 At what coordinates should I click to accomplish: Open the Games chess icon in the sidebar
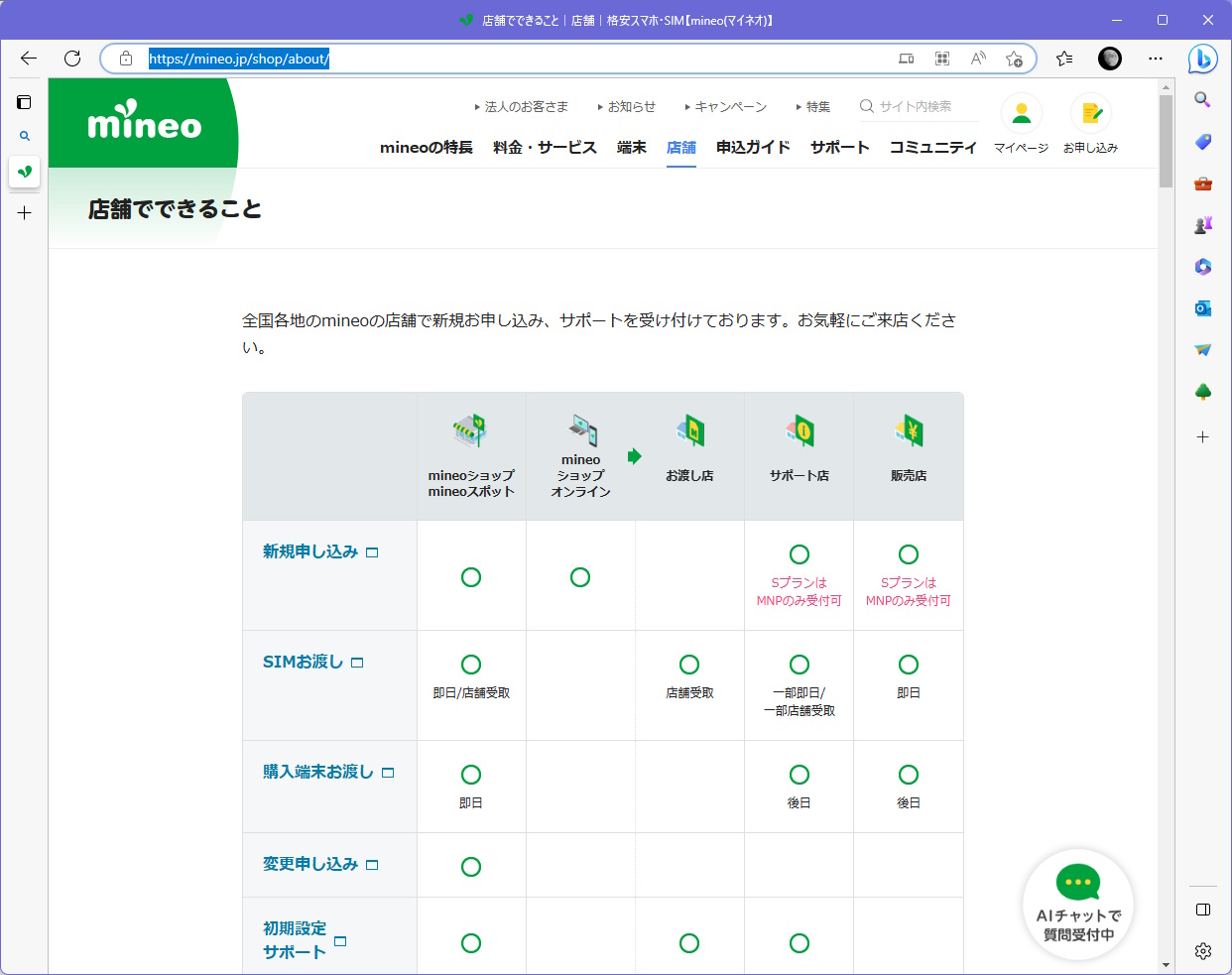[1202, 225]
